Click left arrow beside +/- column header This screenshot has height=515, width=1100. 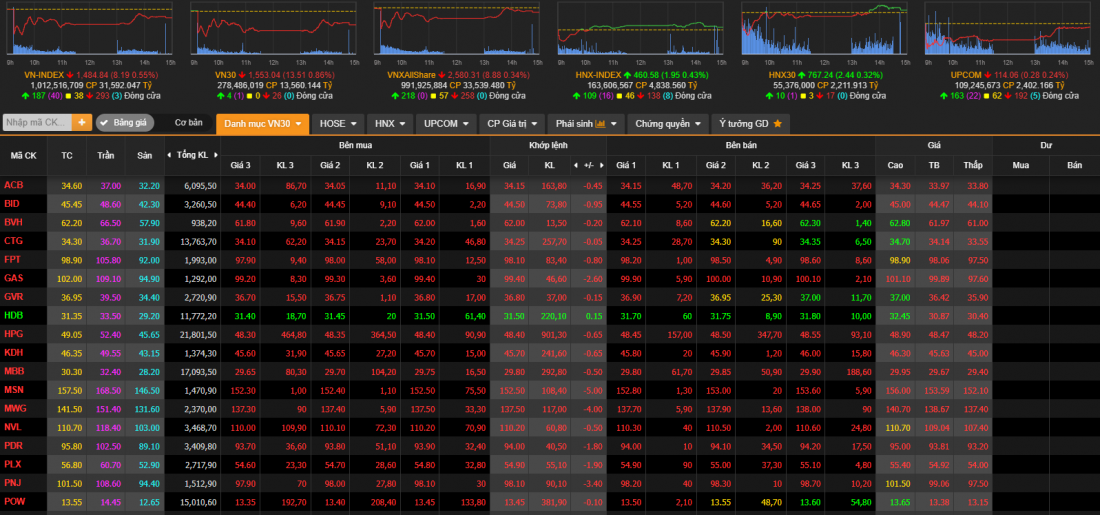point(577,165)
